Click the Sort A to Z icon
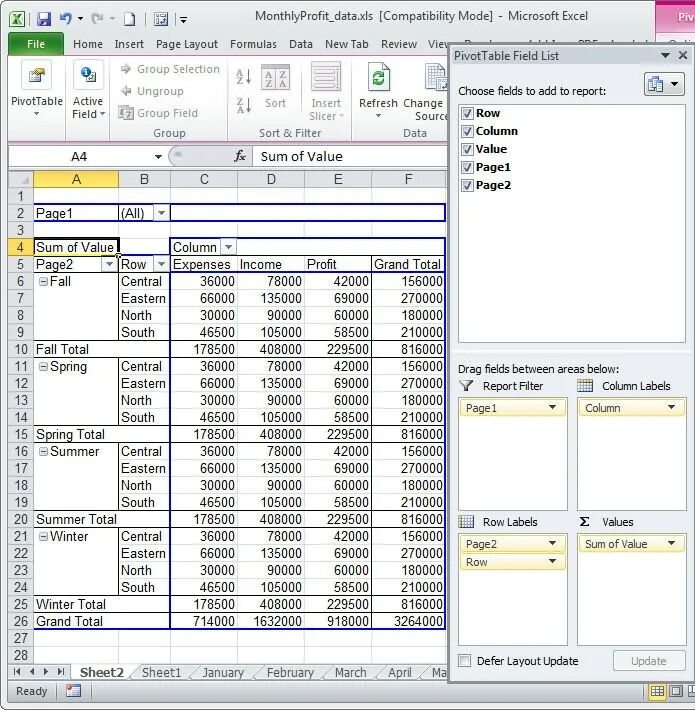The height and width of the screenshot is (710, 695). [244, 76]
